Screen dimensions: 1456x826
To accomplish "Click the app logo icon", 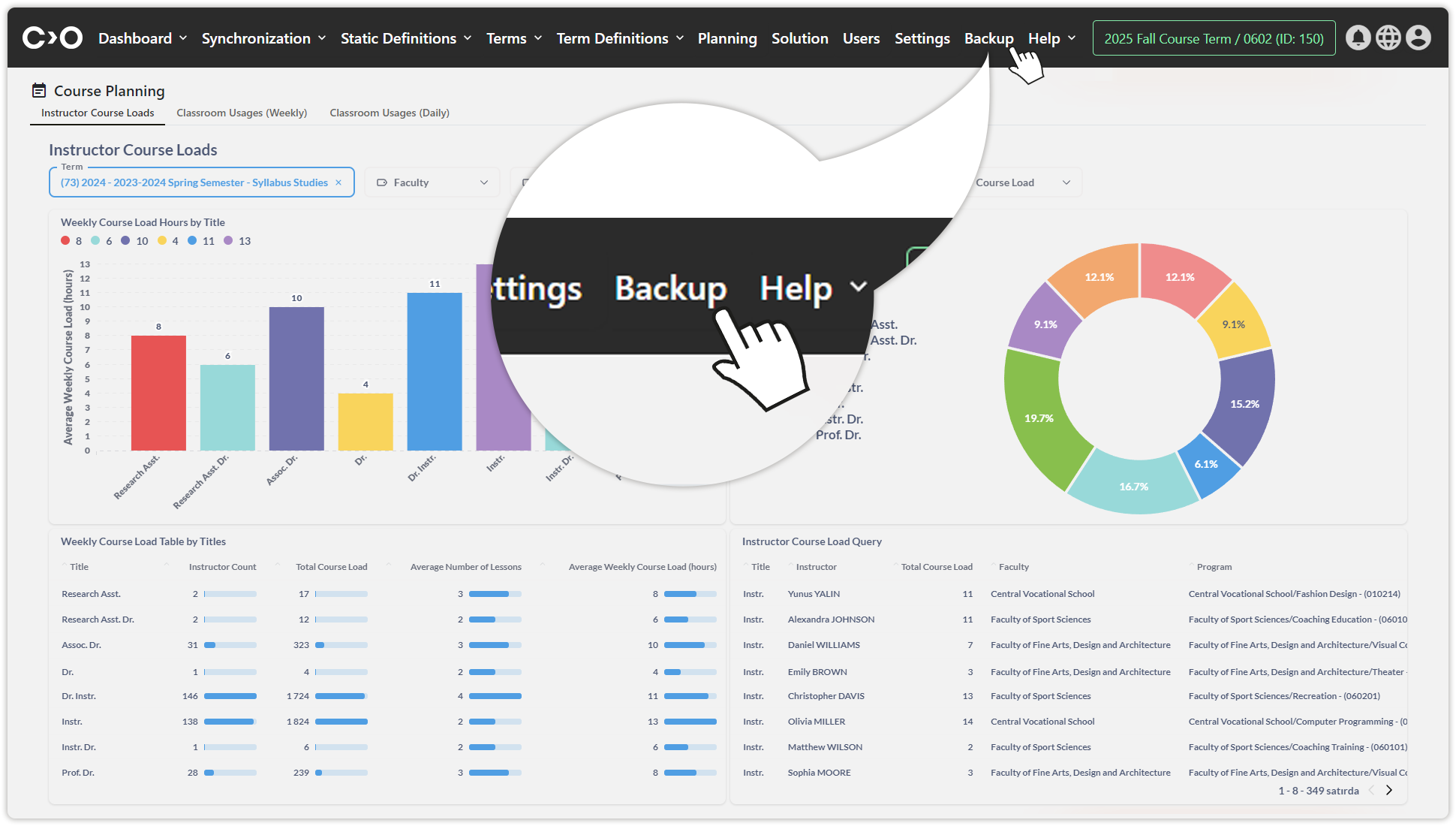I will tap(52, 38).
